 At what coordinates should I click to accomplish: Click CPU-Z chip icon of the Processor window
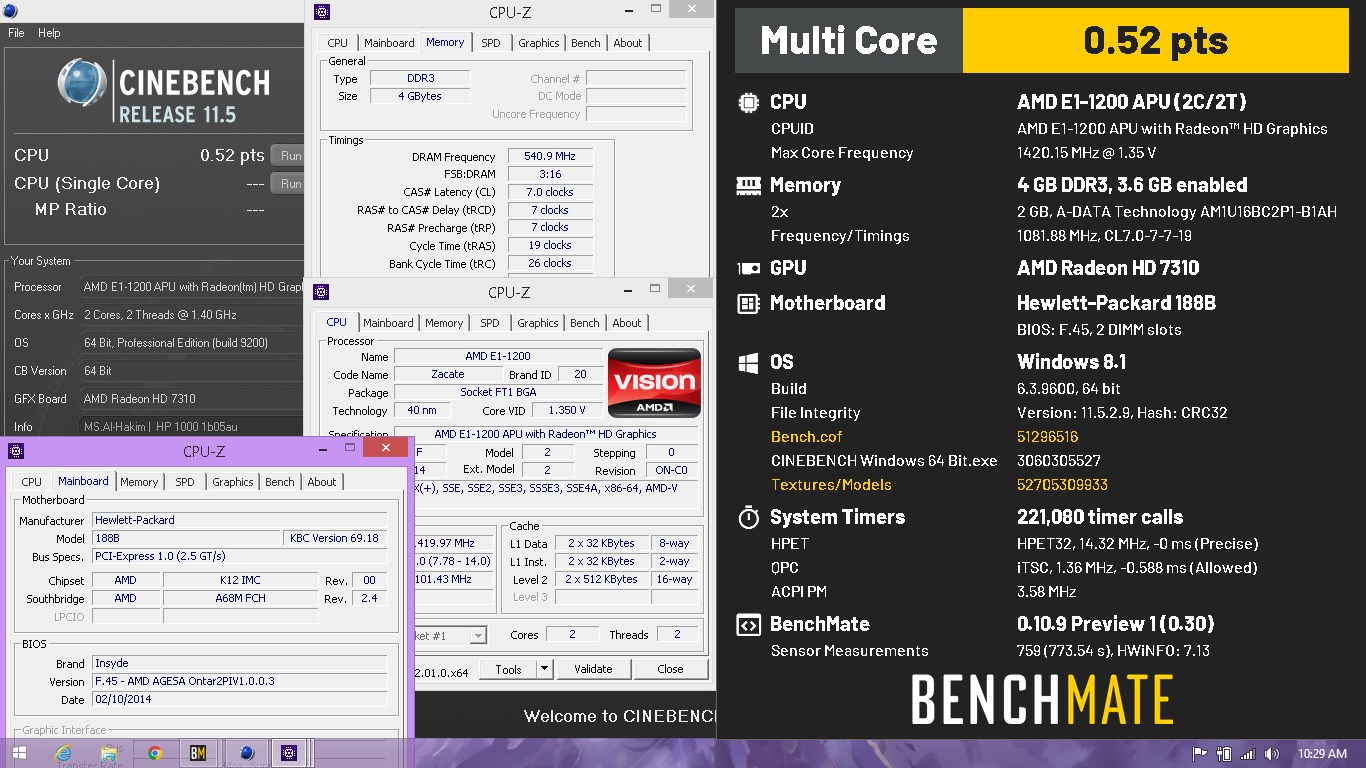(x=321, y=292)
